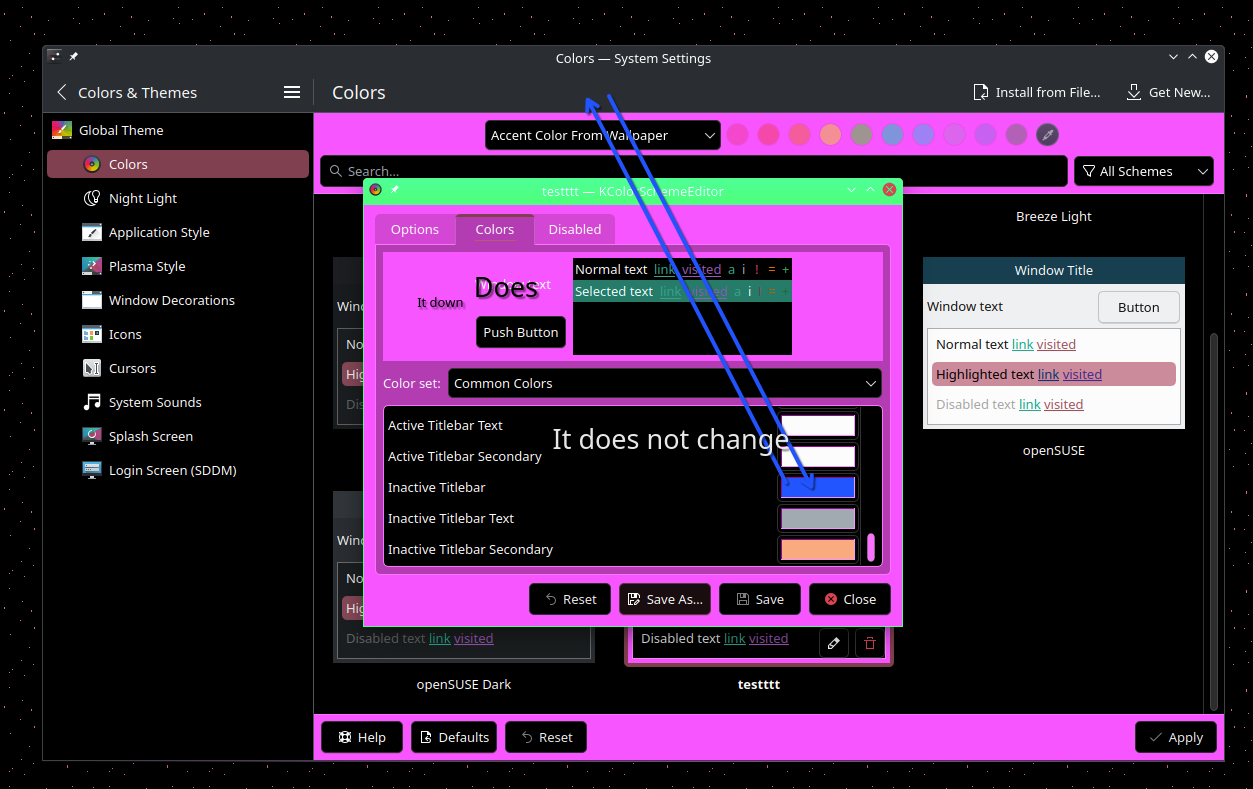Choose Active Titlebar Secondary color swatch
1253x789 pixels.
click(x=818, y=456)
